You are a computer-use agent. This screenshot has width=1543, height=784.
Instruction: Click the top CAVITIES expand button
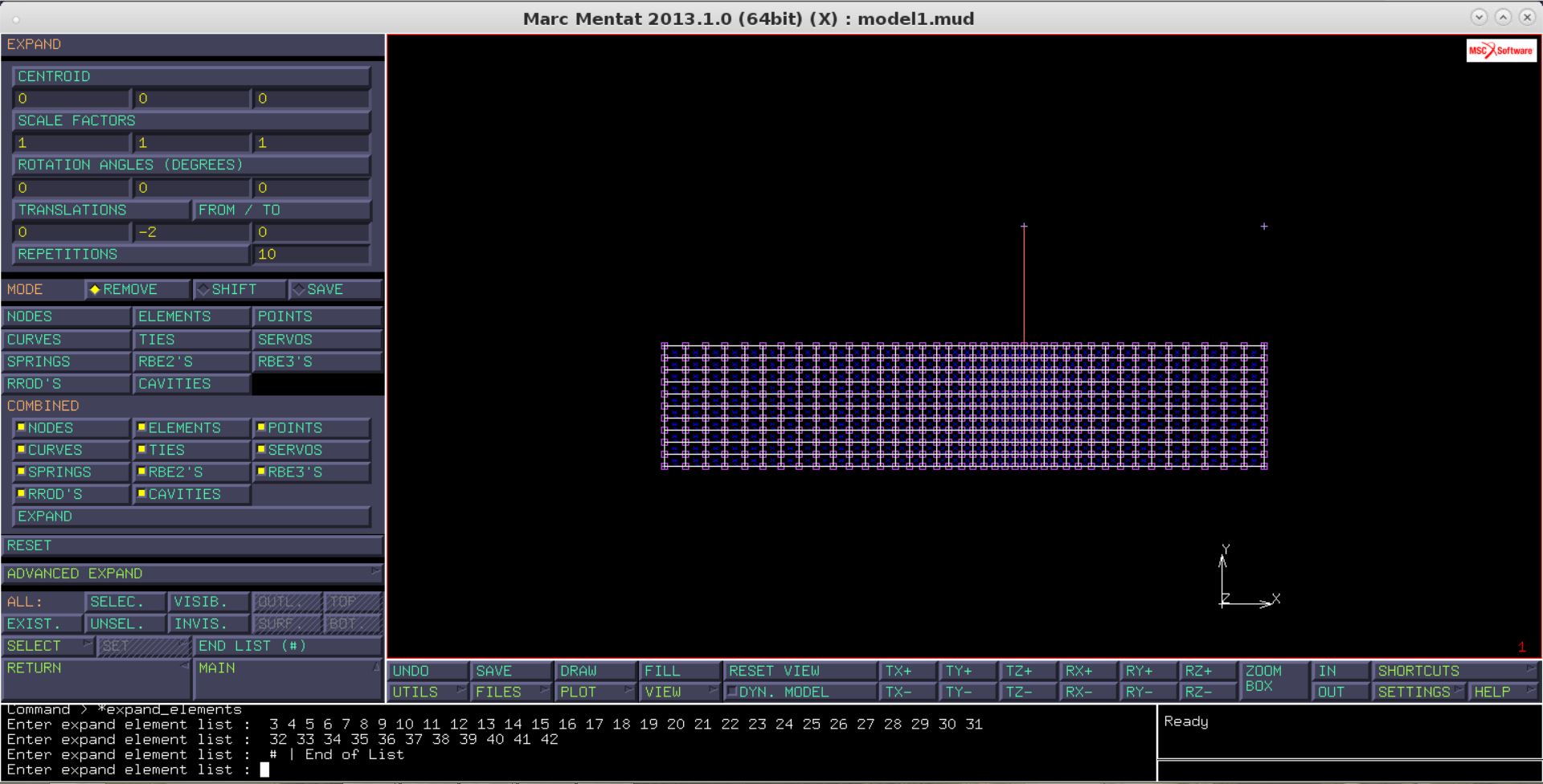[x=191, y=384]
